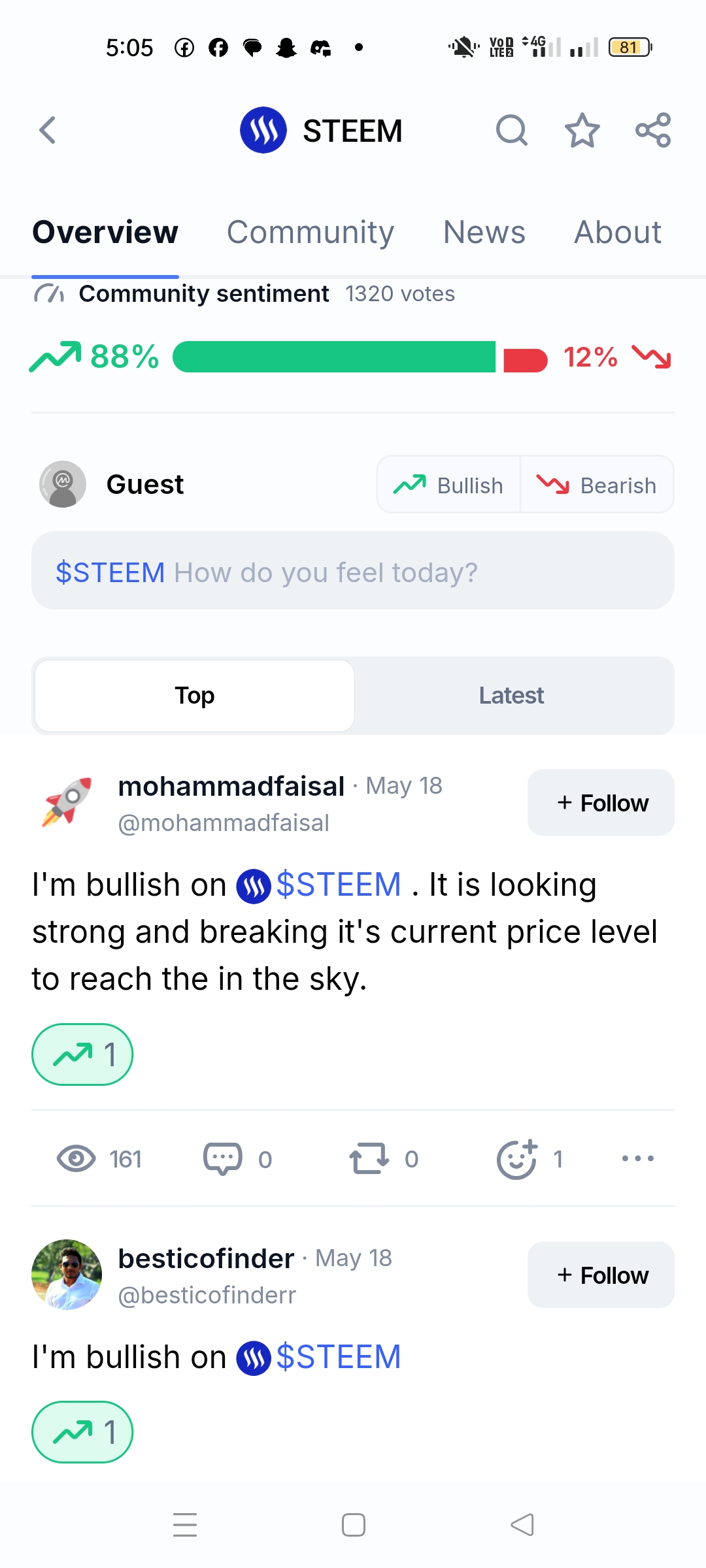Tap the back arrow icon
Viewport: 706px width, 1568px height.
(47, 130)
